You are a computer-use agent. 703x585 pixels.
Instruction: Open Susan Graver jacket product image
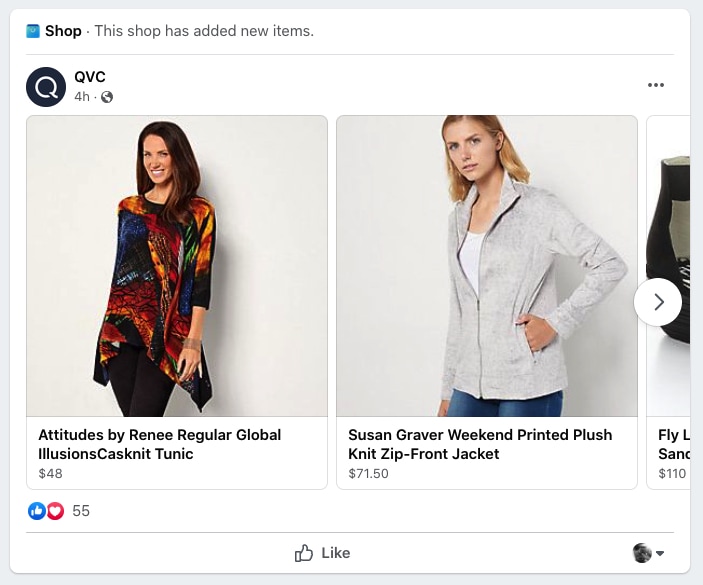point(487,266)
